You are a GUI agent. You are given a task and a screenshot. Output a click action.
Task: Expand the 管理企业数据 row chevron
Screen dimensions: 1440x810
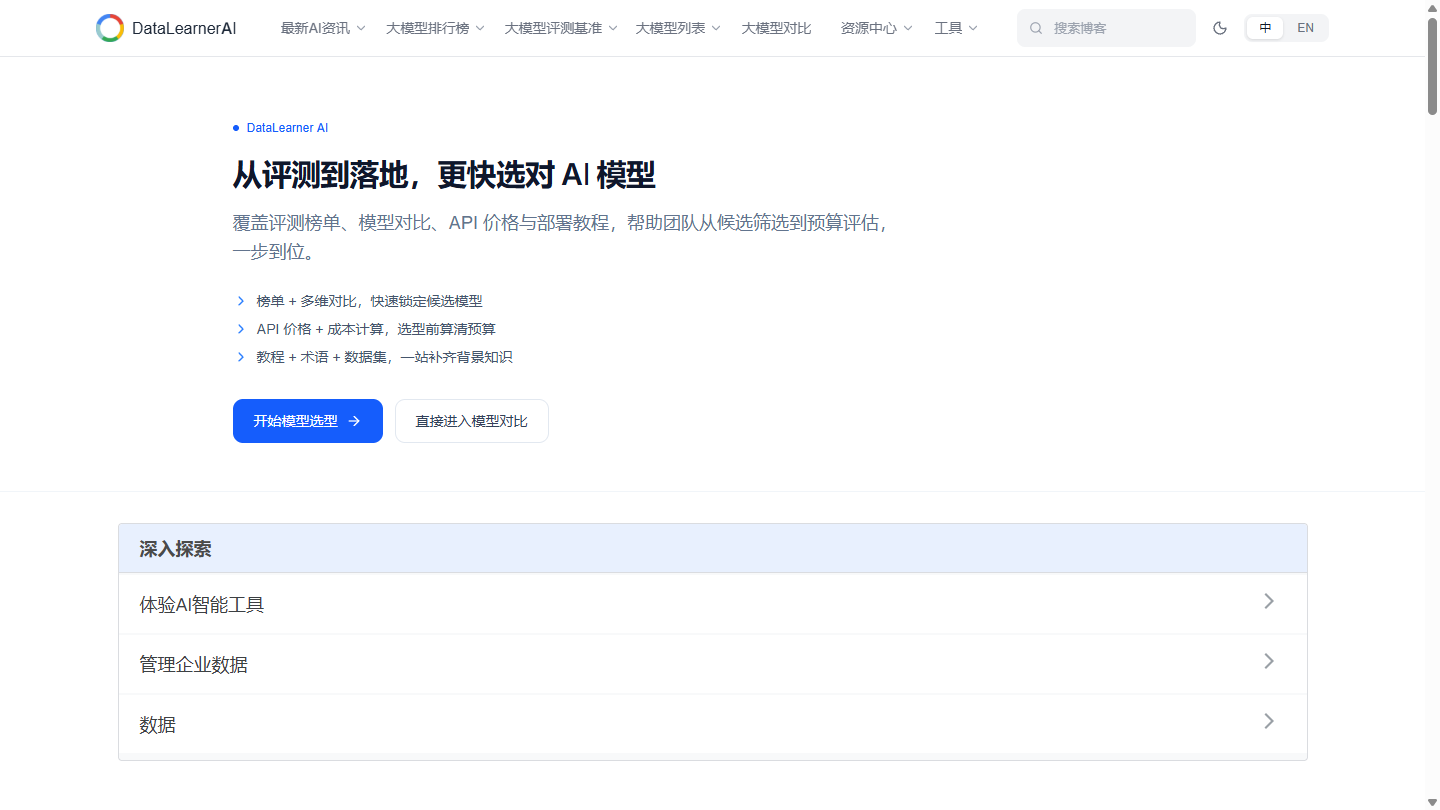pos(1269,661)
